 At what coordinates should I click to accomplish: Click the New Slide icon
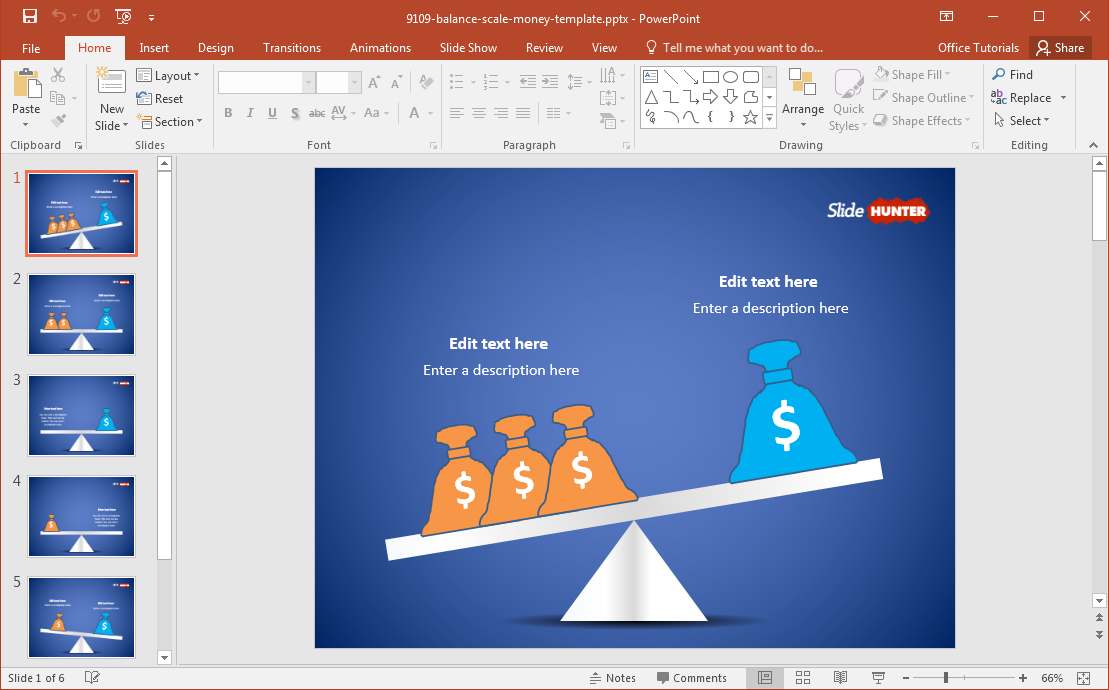[111, 82]
